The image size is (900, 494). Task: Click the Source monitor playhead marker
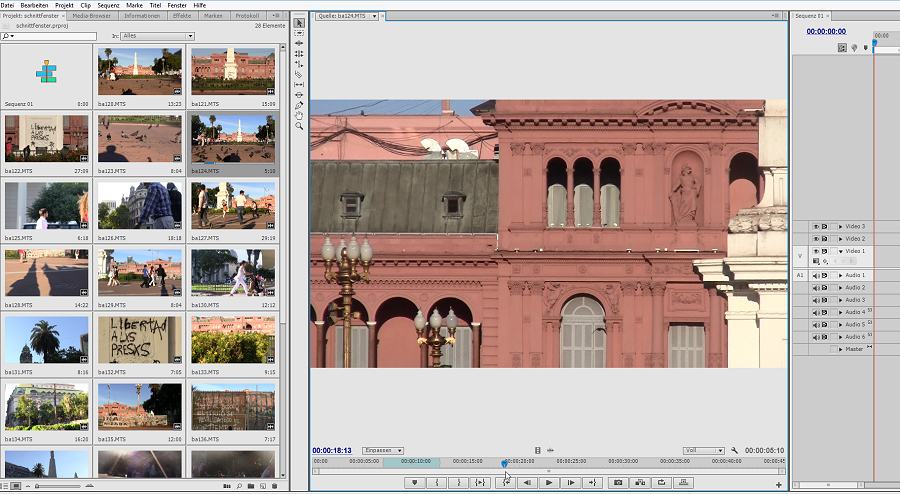(x=504, y=463)
